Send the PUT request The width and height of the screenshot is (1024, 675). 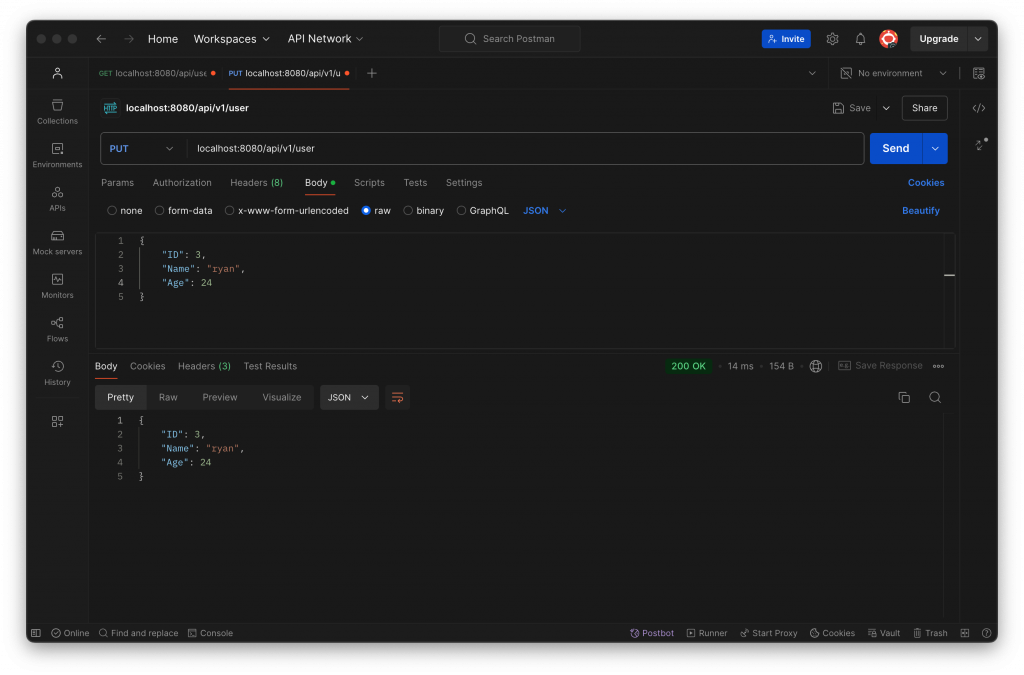click(x=895, y=149)
